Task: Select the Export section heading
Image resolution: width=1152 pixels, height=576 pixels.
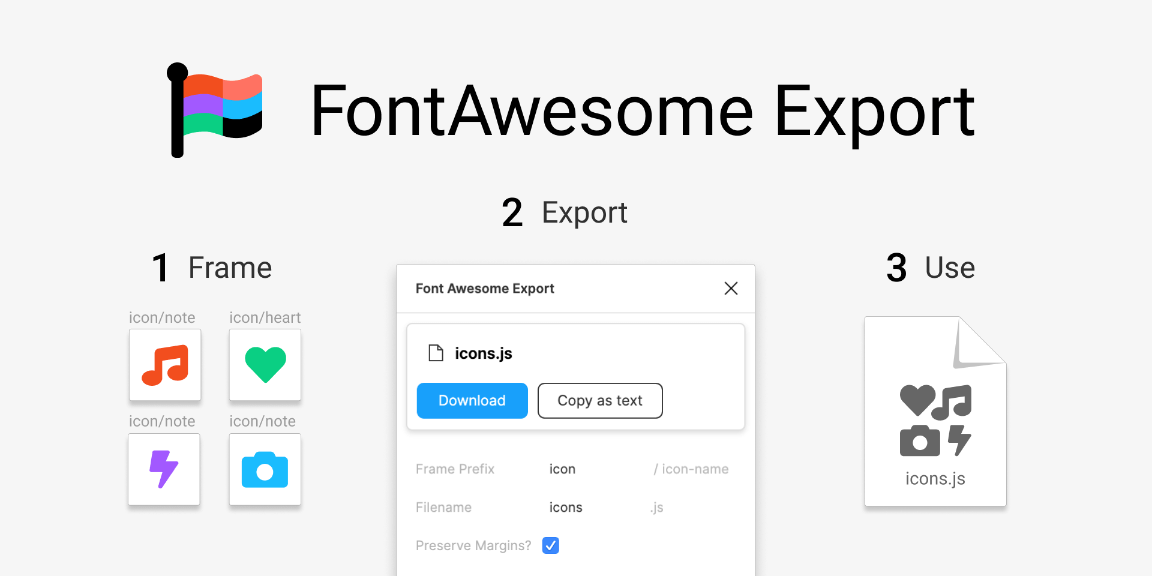Action: (x=565, y=212)
